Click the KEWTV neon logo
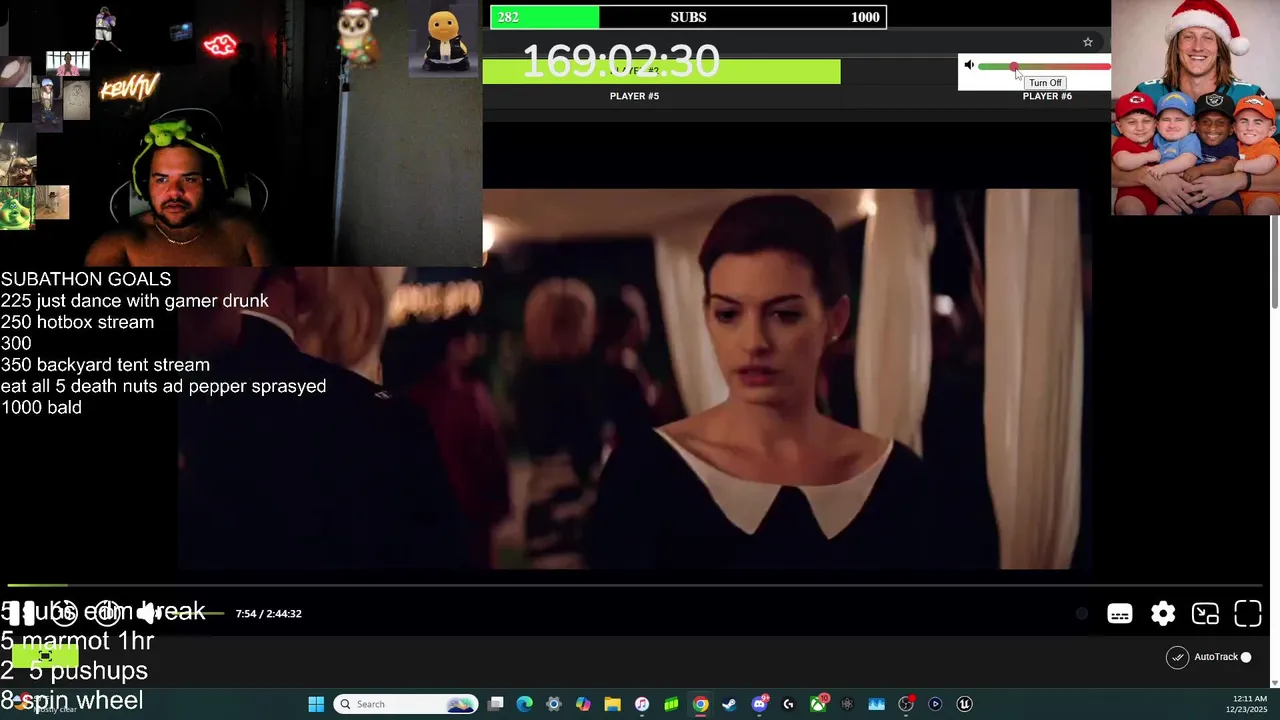This screenshot has height=720, width=1280. click(x=129, y=89)
